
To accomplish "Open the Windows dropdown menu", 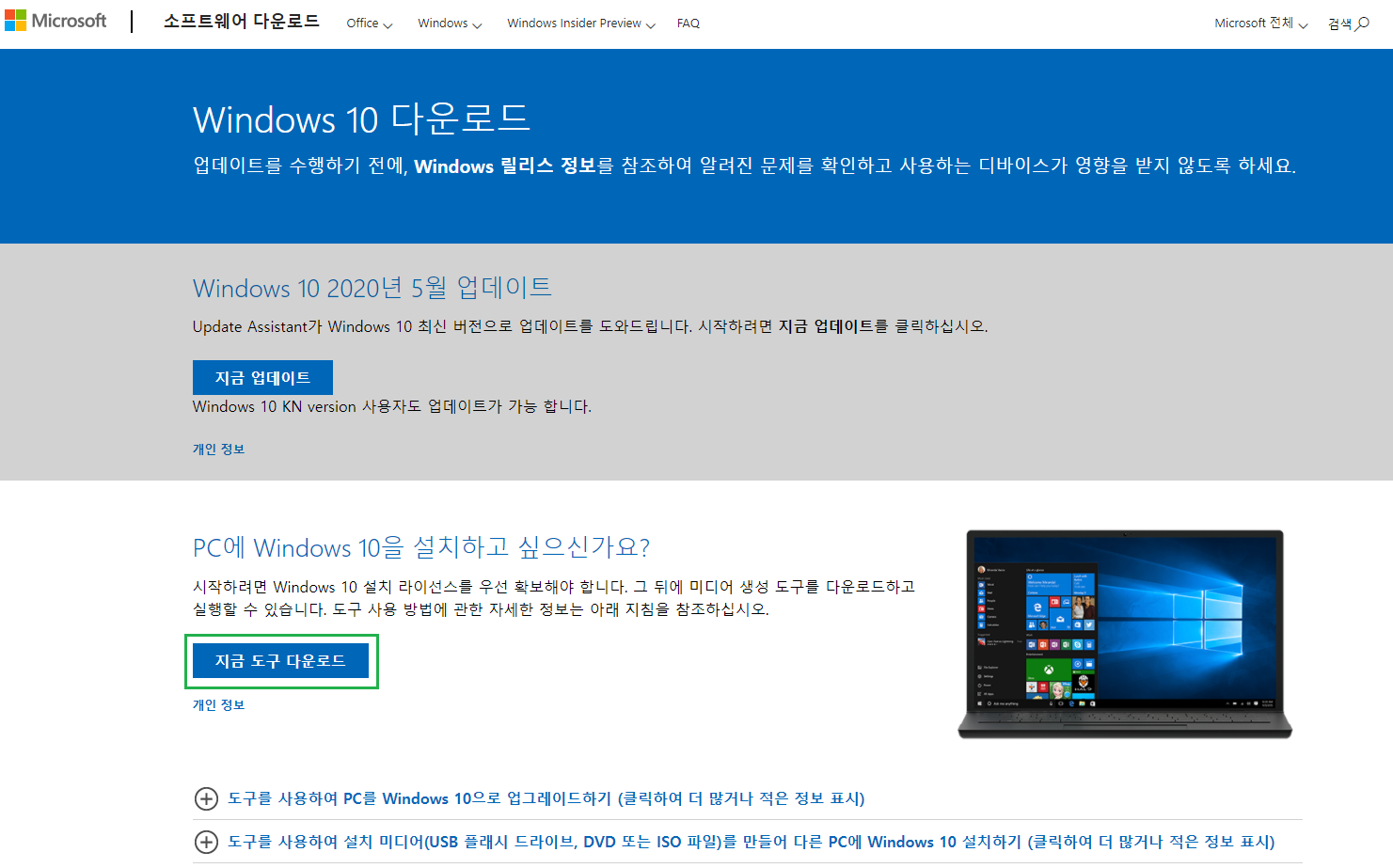I will 450,24.
